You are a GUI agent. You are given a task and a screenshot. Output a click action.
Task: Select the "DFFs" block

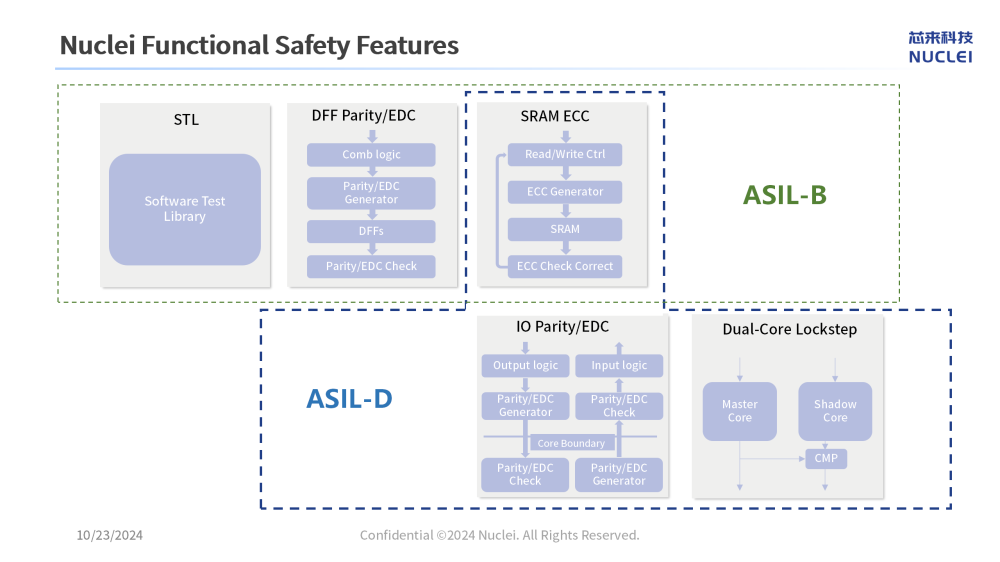point(371,231)
